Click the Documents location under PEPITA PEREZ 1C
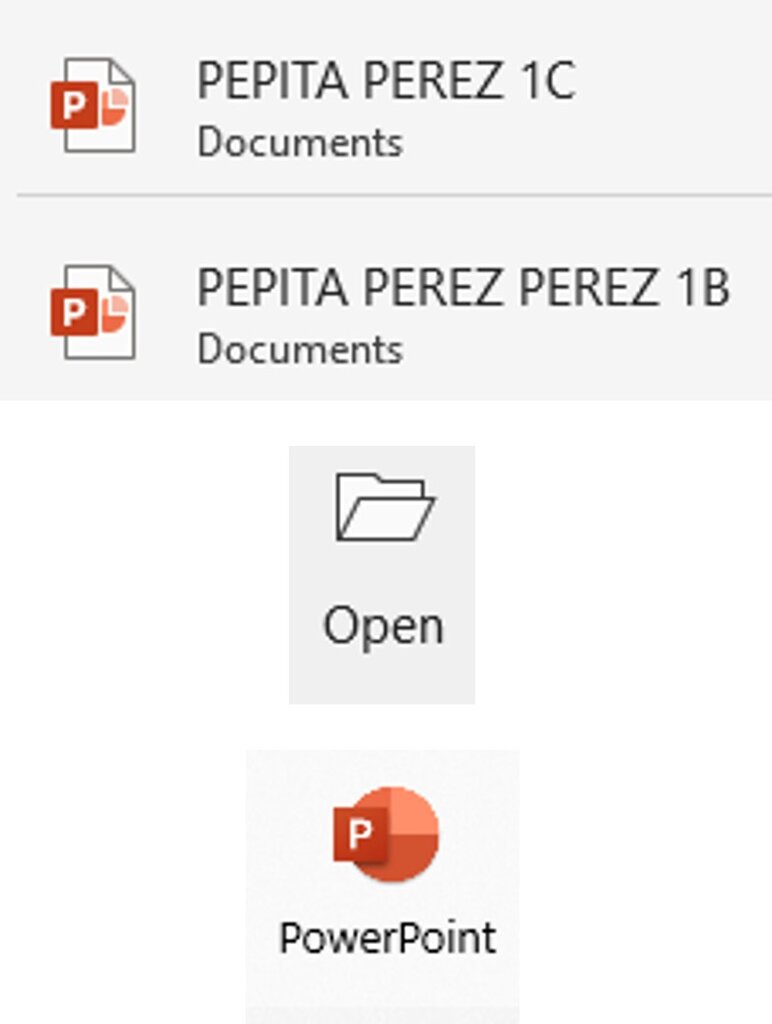Image resolution: width=772 pixels, height=1024 pixels. (x=299, y=143)
